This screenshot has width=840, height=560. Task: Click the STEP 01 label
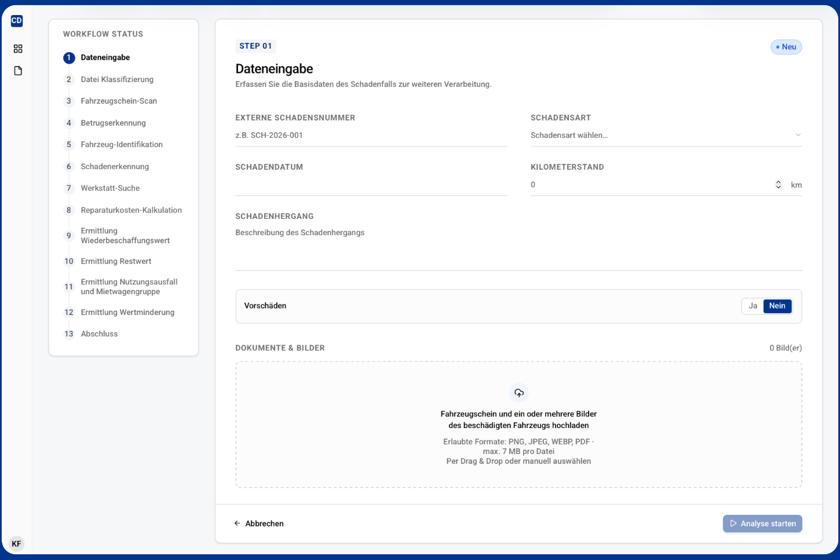click(x=256, y=46)
